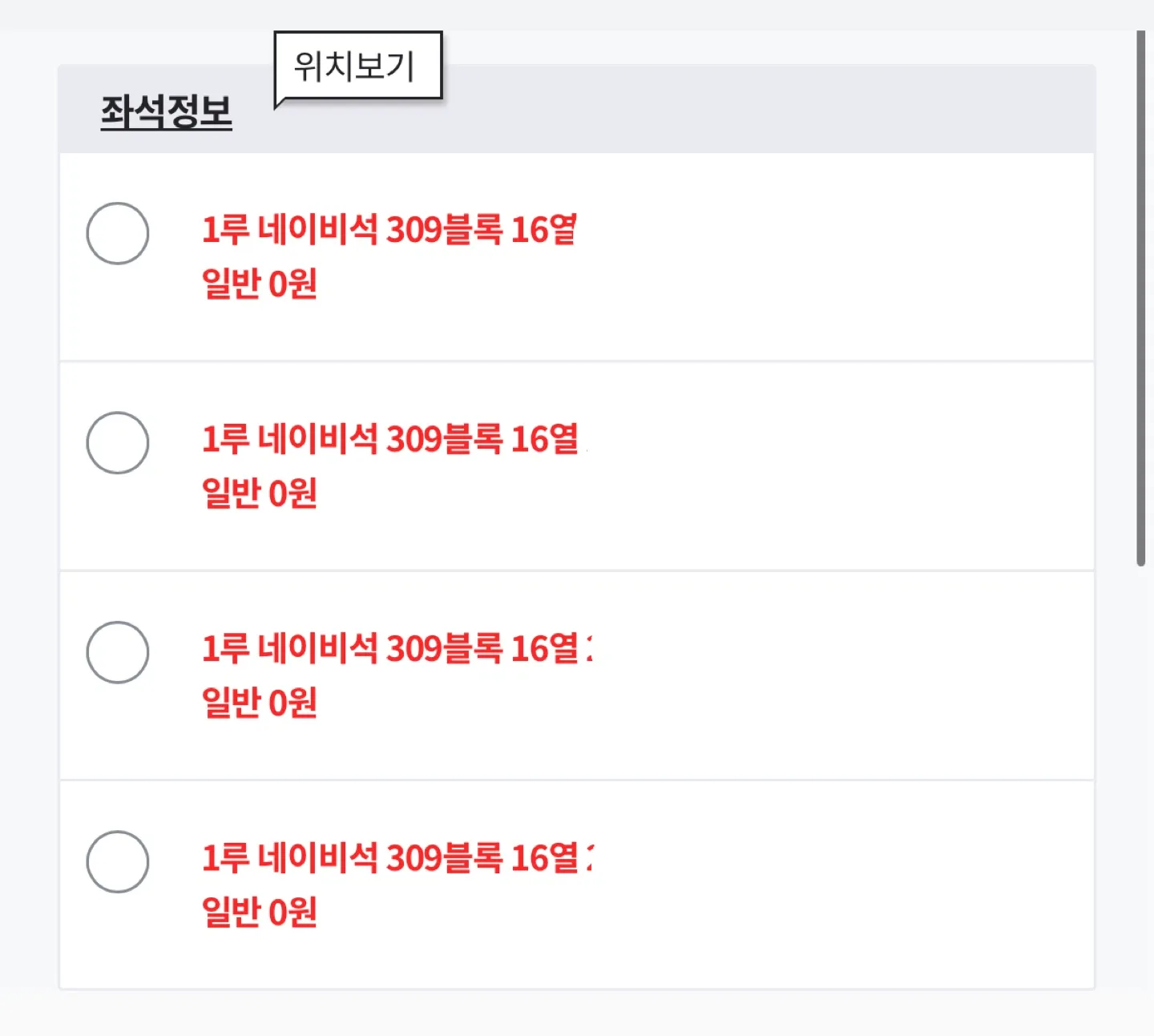Image resolution: width=1154 pixels, height=1036 pixels.
Task: Click 일반 0원 price in the second row
Action: [x=260, y=493]
